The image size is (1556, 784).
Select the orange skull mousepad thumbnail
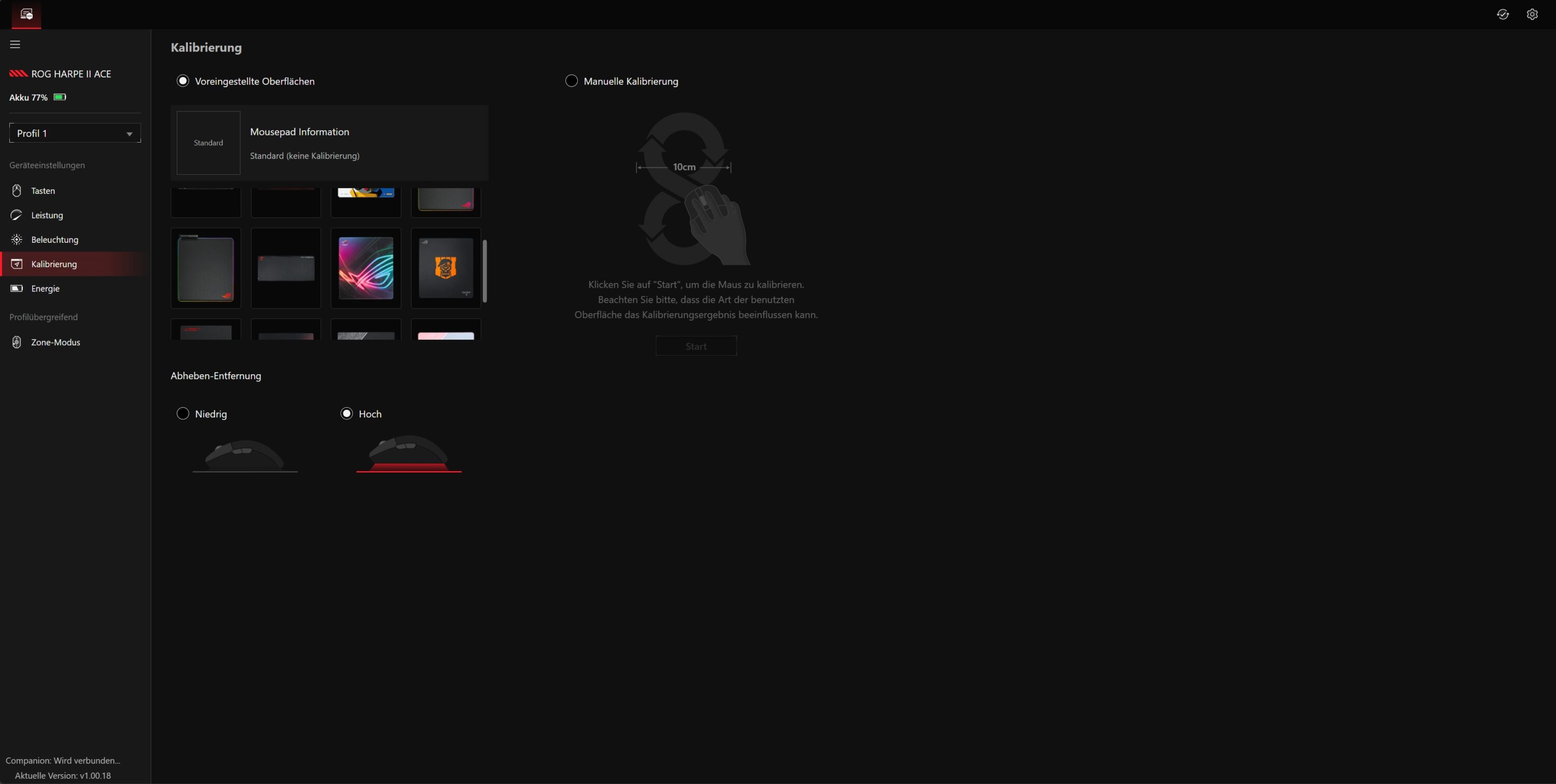(446, 268)
